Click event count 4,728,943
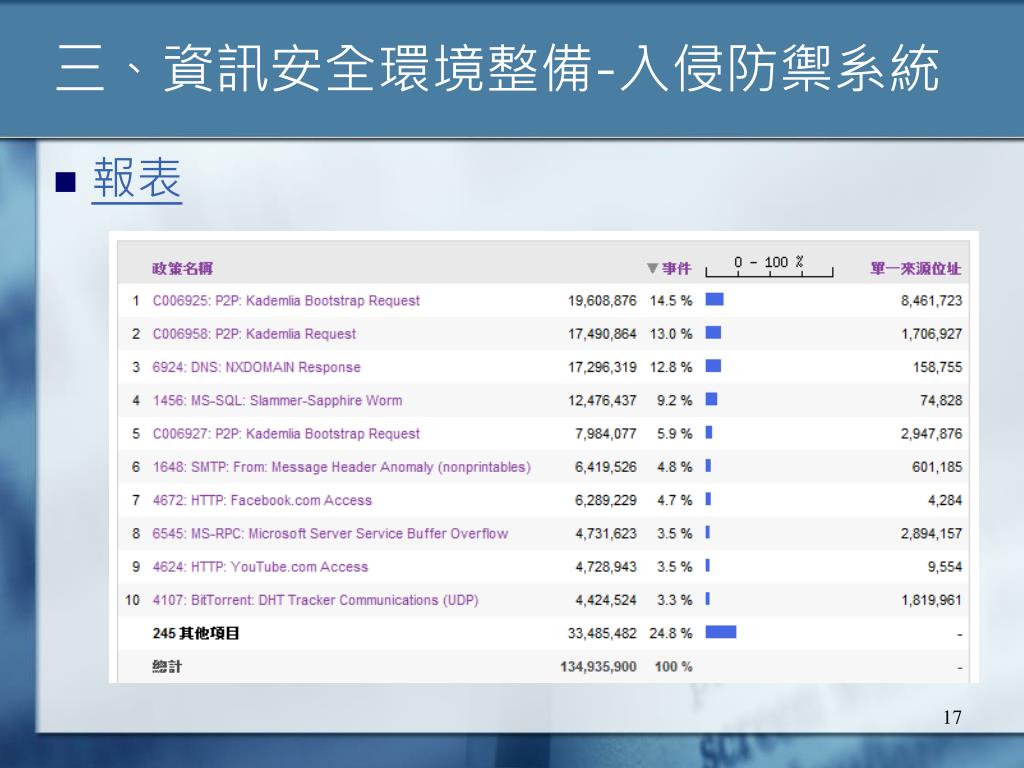 (605, 567)
